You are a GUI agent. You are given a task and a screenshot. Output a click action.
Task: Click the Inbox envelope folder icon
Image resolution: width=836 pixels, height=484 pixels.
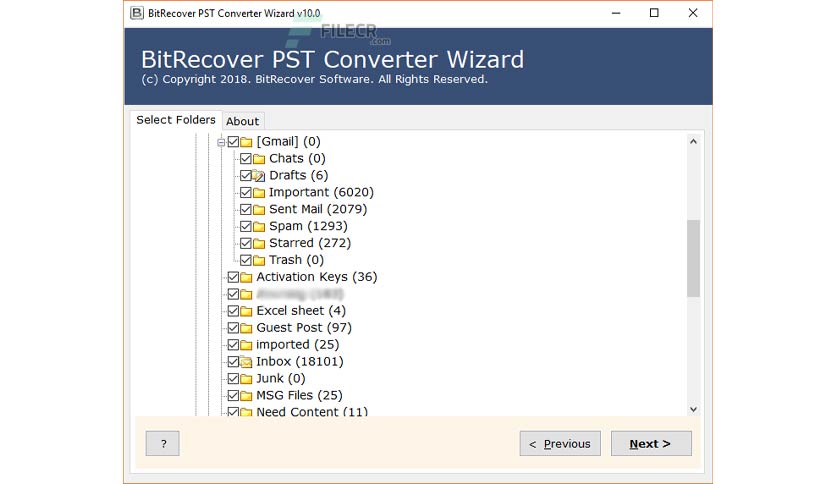click(x=246, y=362)
